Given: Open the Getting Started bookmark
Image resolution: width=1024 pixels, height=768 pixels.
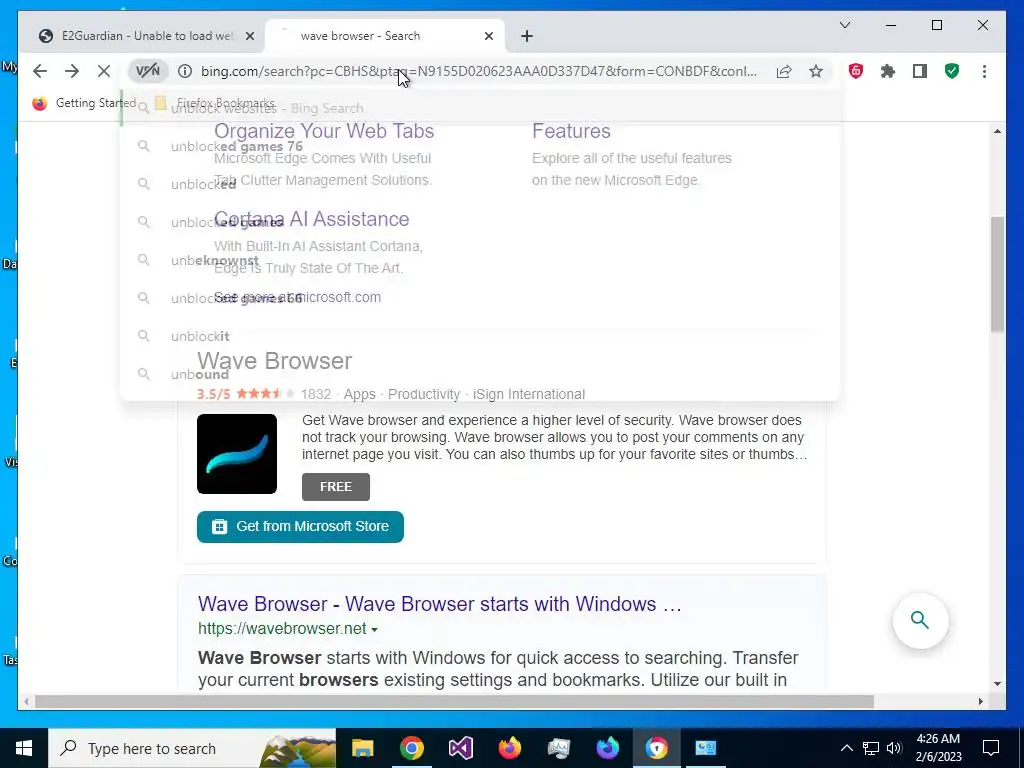Looking at the screenshot, I should tap(84, 103).
